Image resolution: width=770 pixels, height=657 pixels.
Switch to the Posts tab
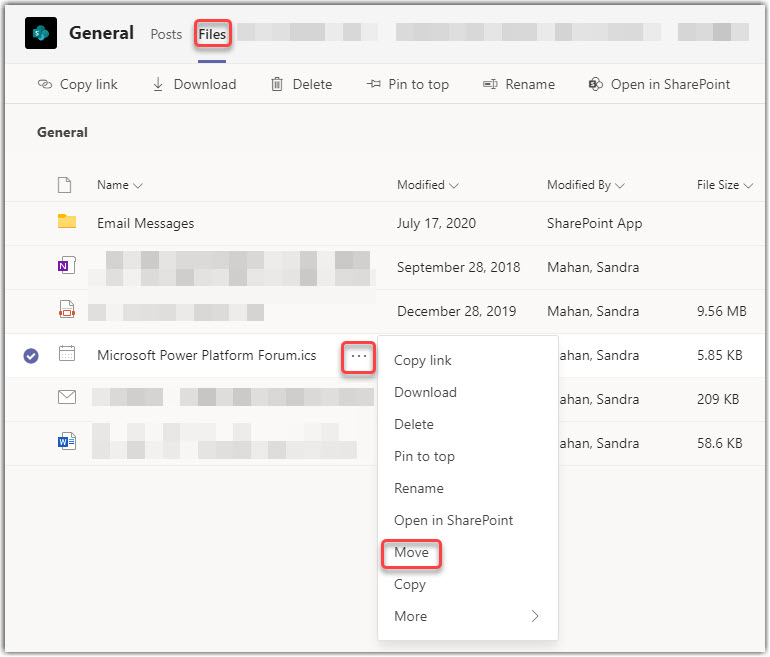point(166,34)
